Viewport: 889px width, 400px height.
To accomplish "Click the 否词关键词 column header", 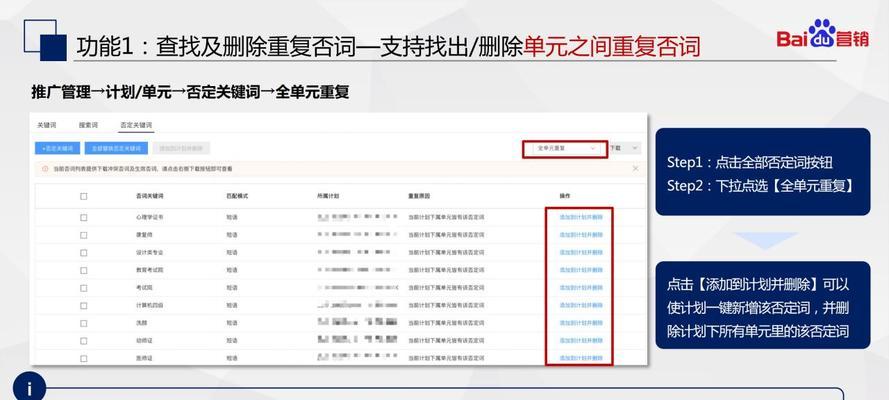I will (x=150, y=196).
